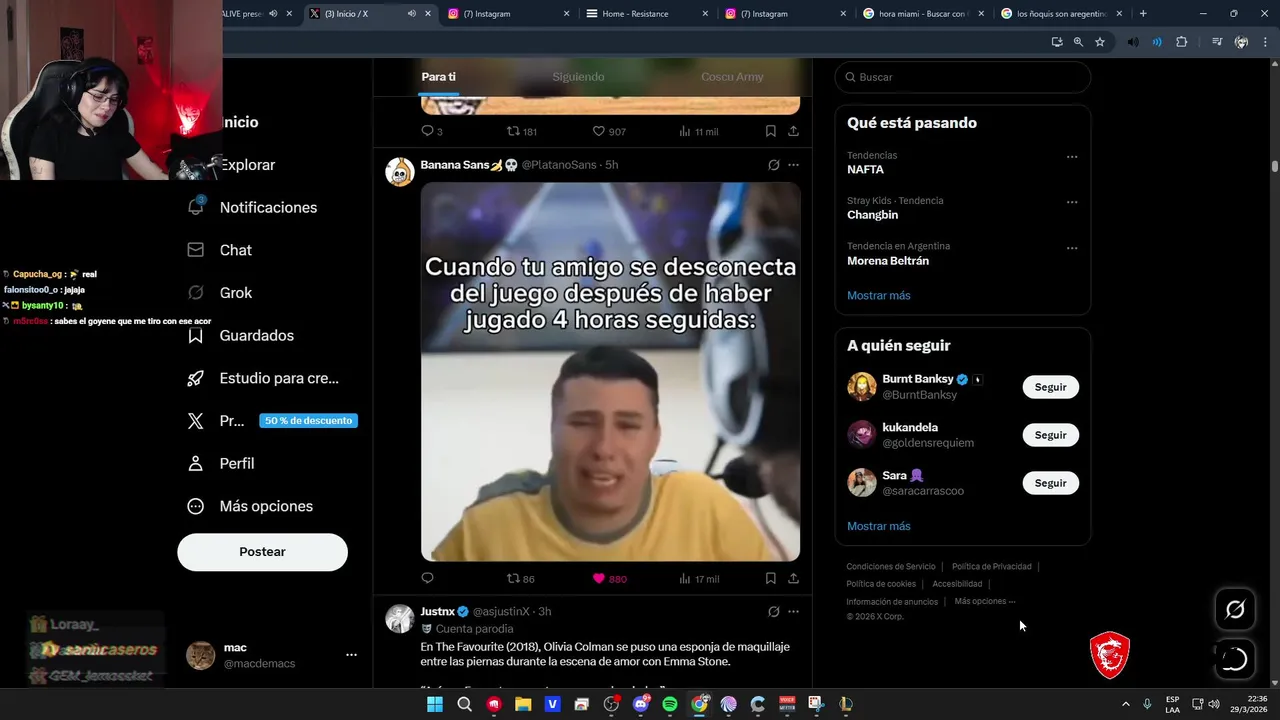Open Justnx profile avatar
Screen dimensions: 1280x720
coord(400,619)
